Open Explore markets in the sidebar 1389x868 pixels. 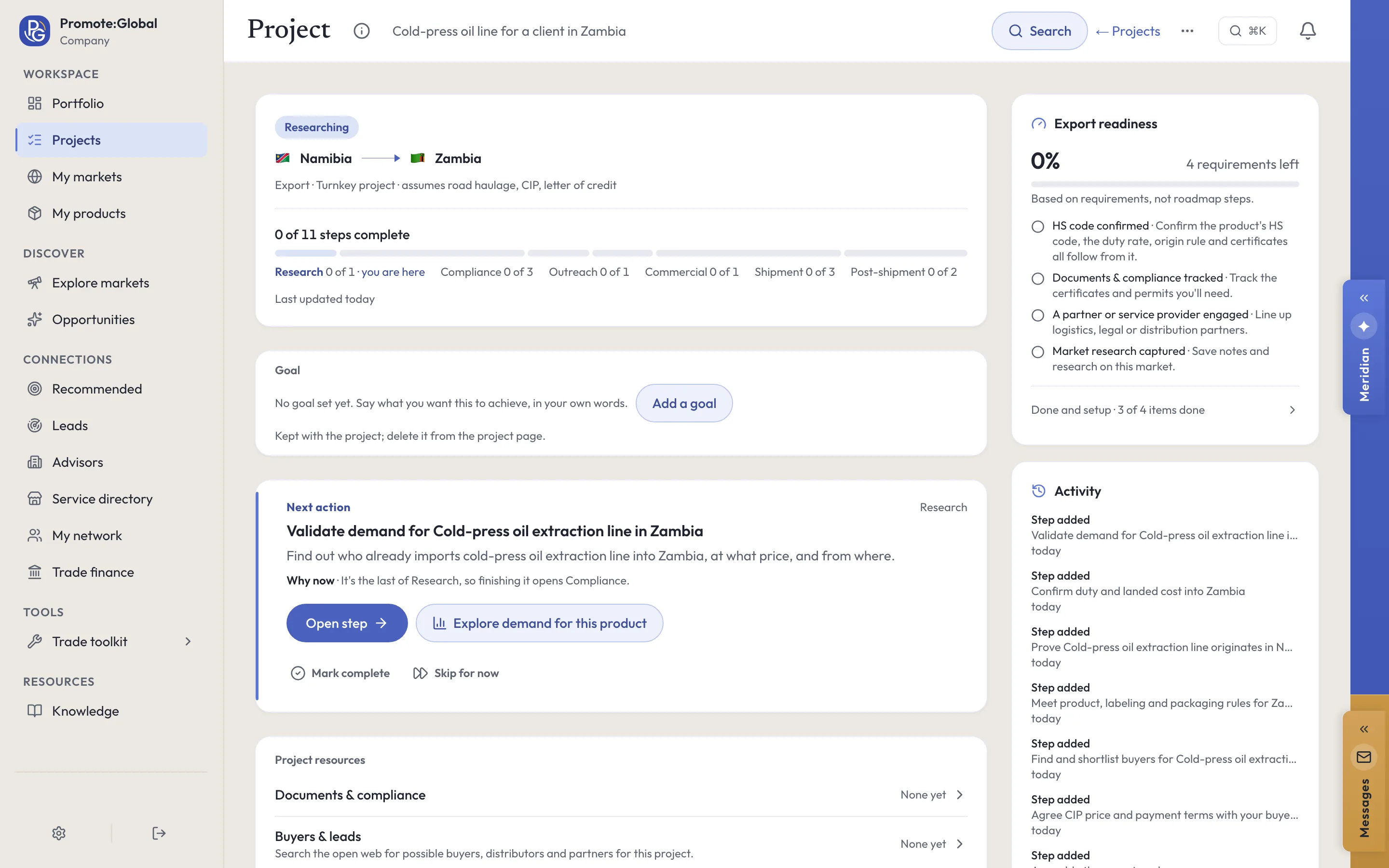111,283
